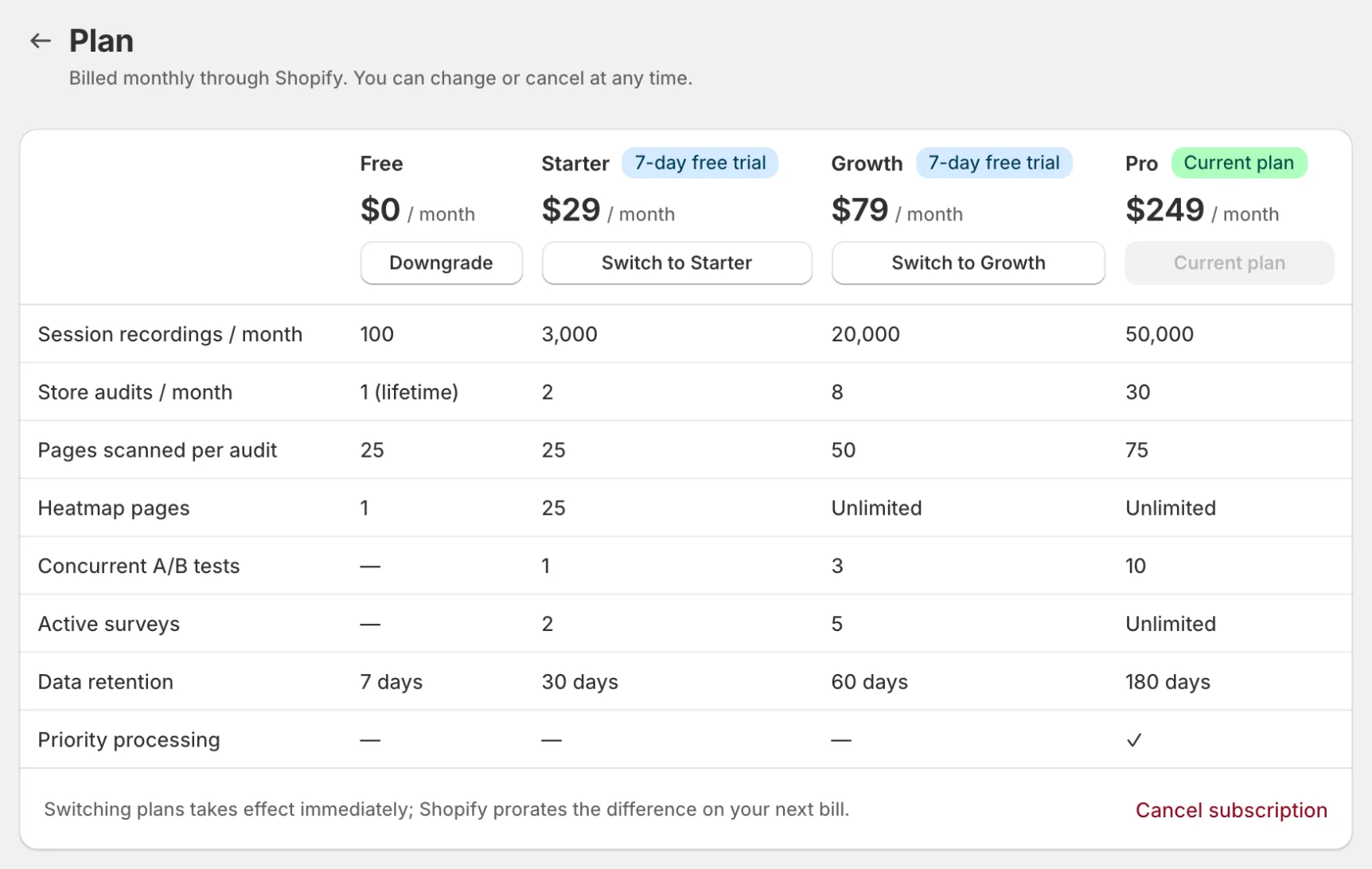Screen dimensions: 1372x869
Task: Click the disabled Current plan button
Action: pos(1229,263)
